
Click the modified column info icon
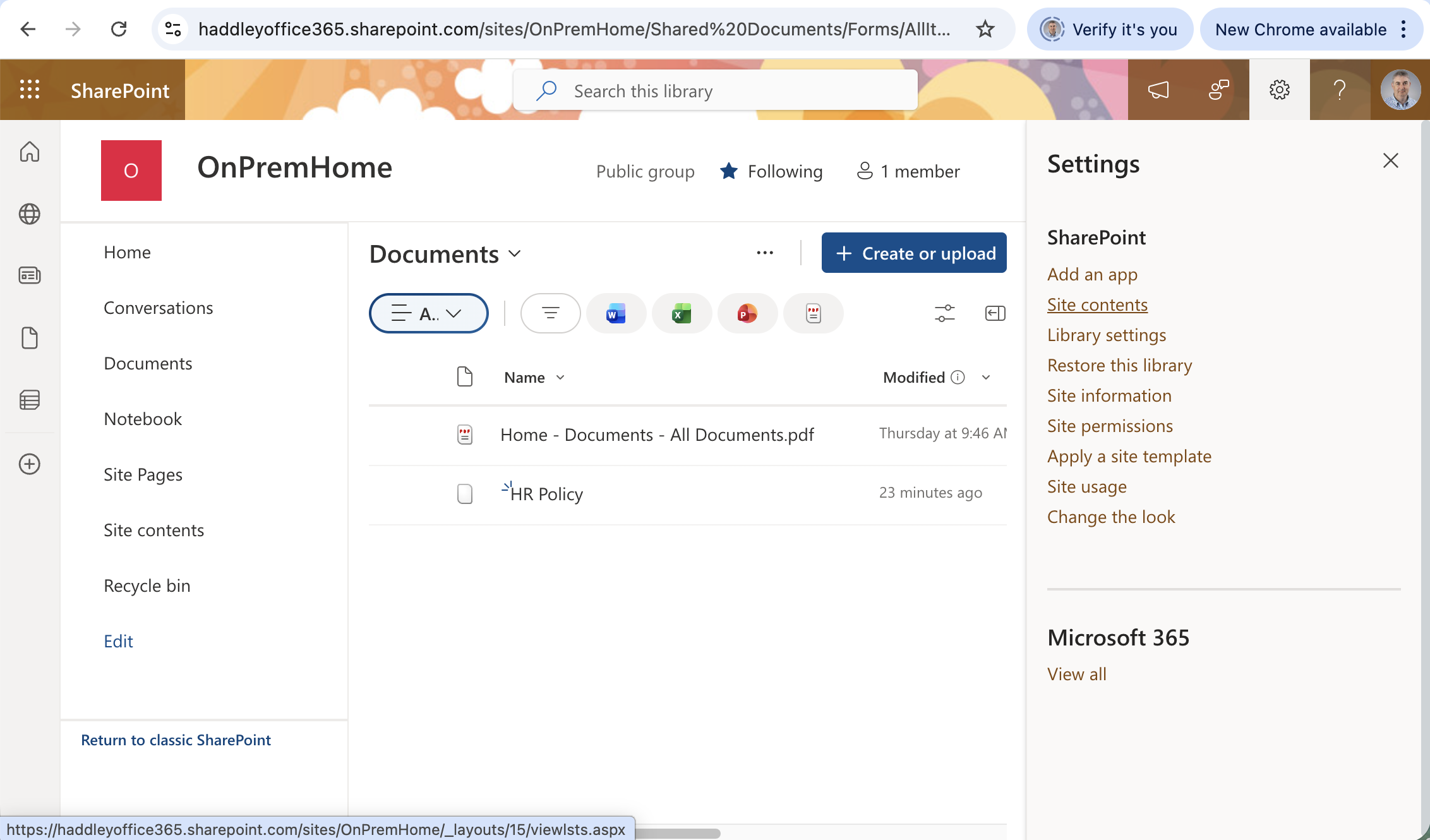click(958, 377)
